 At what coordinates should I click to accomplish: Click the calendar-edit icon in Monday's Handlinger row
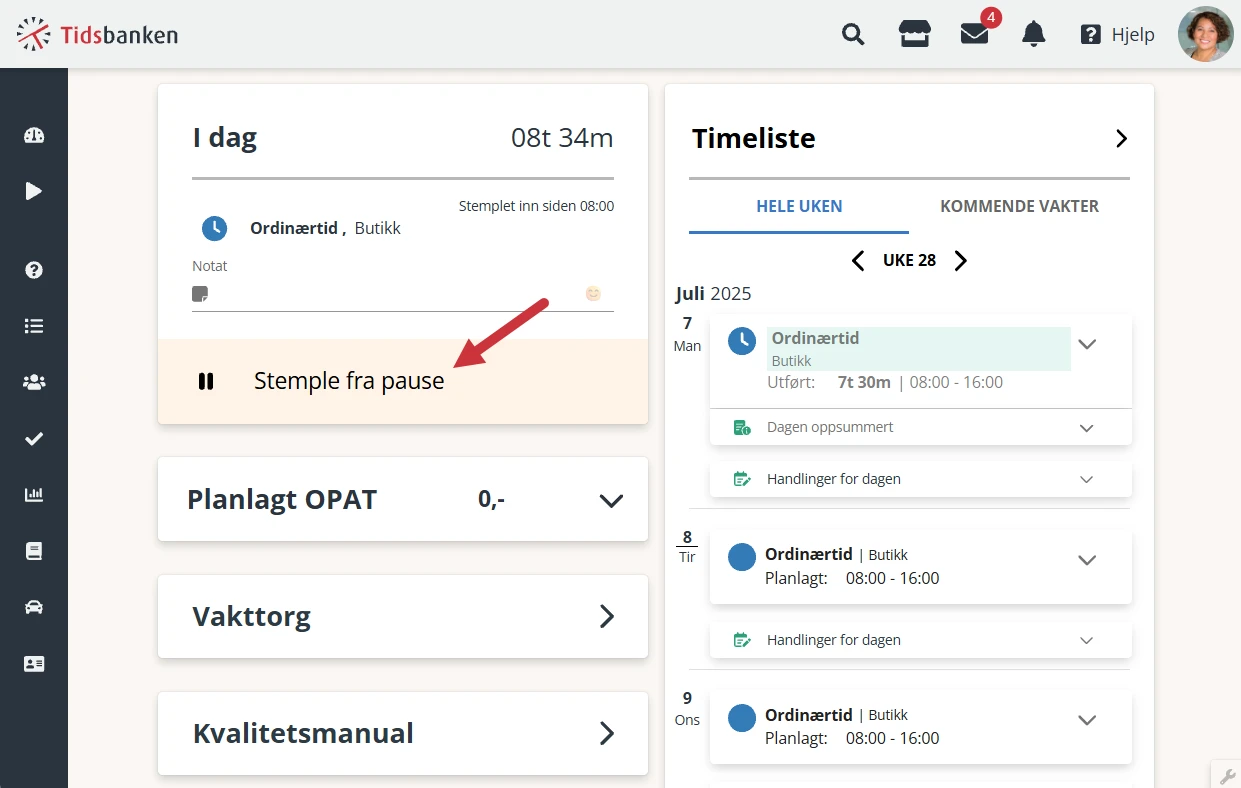coord(742,479)
